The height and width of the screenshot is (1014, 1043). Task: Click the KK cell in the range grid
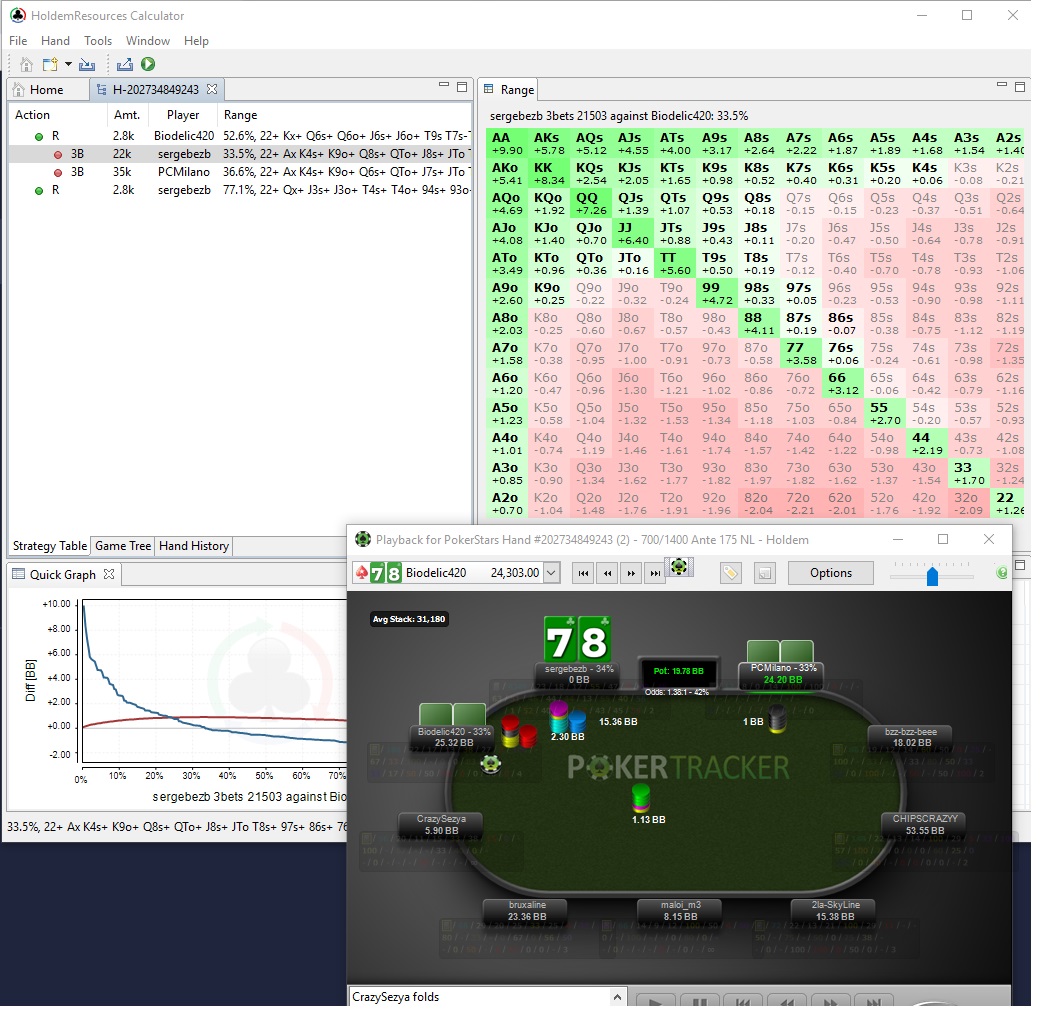(549, 174)
